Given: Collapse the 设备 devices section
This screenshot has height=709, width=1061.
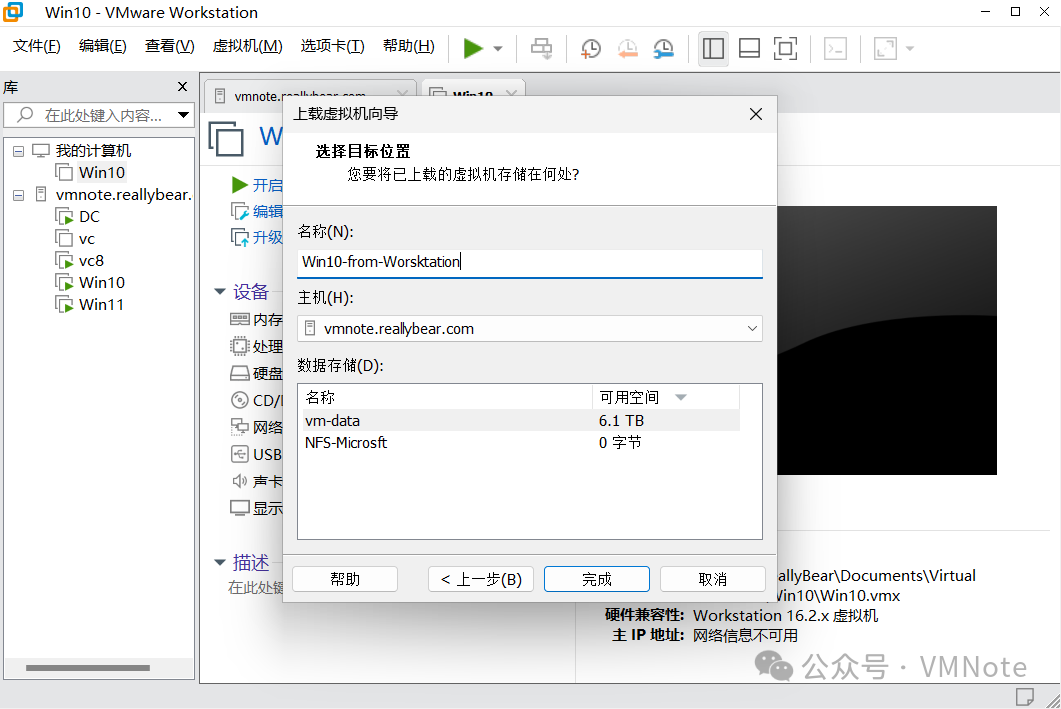Looking at the screenshot, I should (x=220, y=292).
